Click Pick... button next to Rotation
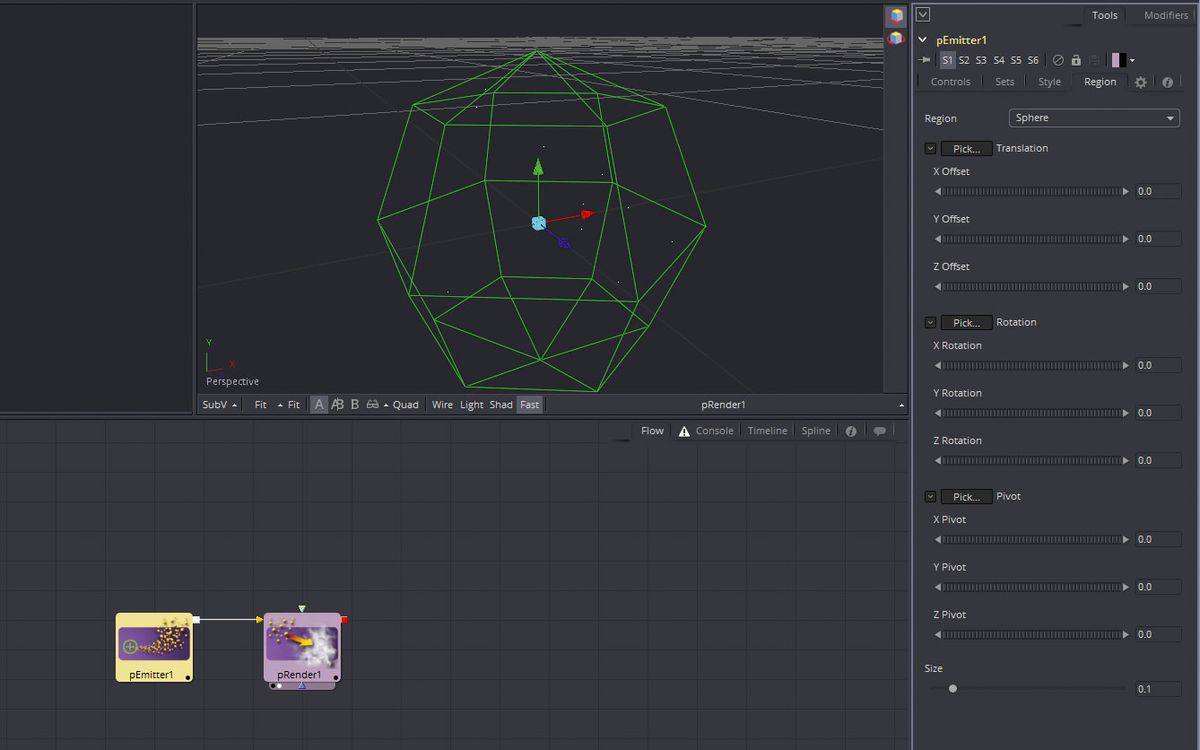The width and height of the screenshot is (1200, 750). tap(966, 322)
